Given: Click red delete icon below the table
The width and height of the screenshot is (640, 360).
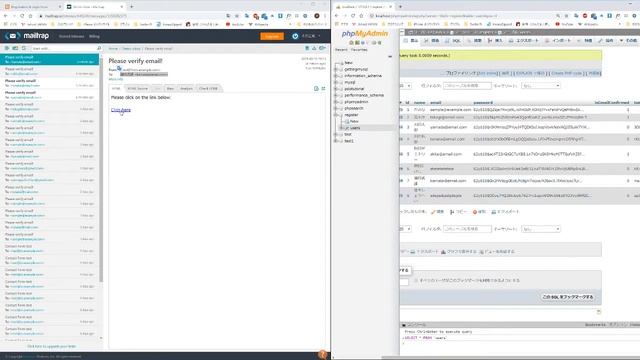Looking at the screenshot, I should [x=475, y=212].
